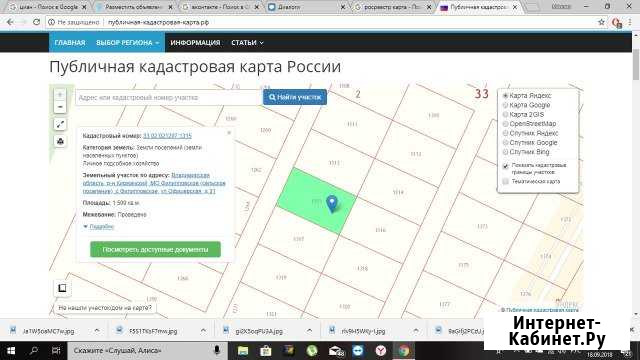Zoom out the cadastral map
This screenshot has height=360, width=640.
click(60, 107)
